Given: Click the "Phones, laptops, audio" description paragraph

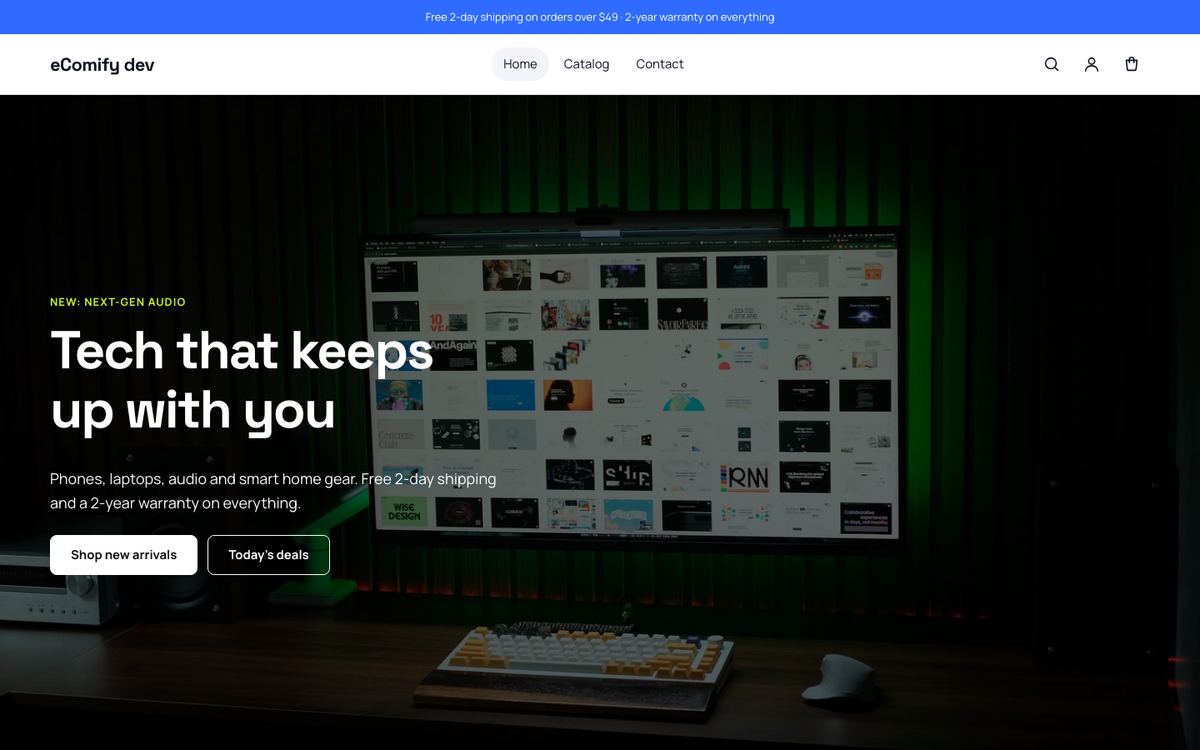Looking at the screenshot, I should click(x=273, y=491).
